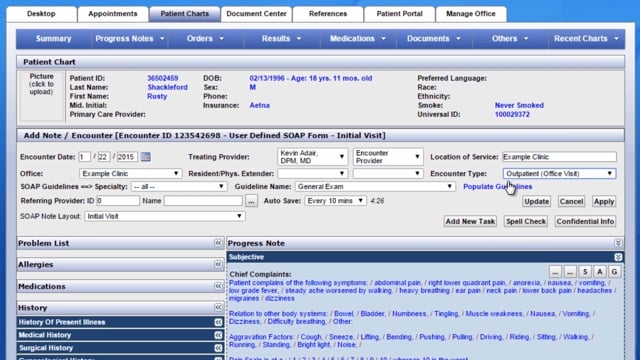Select 'Muscle weakness' option text

(x=494, y=314)
